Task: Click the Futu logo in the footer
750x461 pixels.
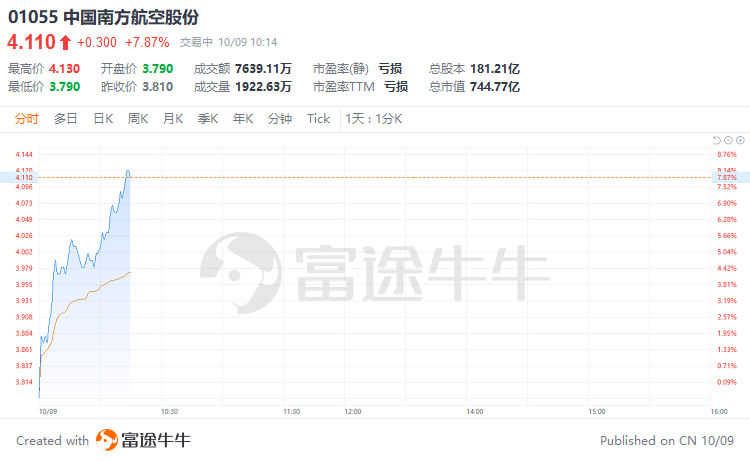Action: (107, 440)
